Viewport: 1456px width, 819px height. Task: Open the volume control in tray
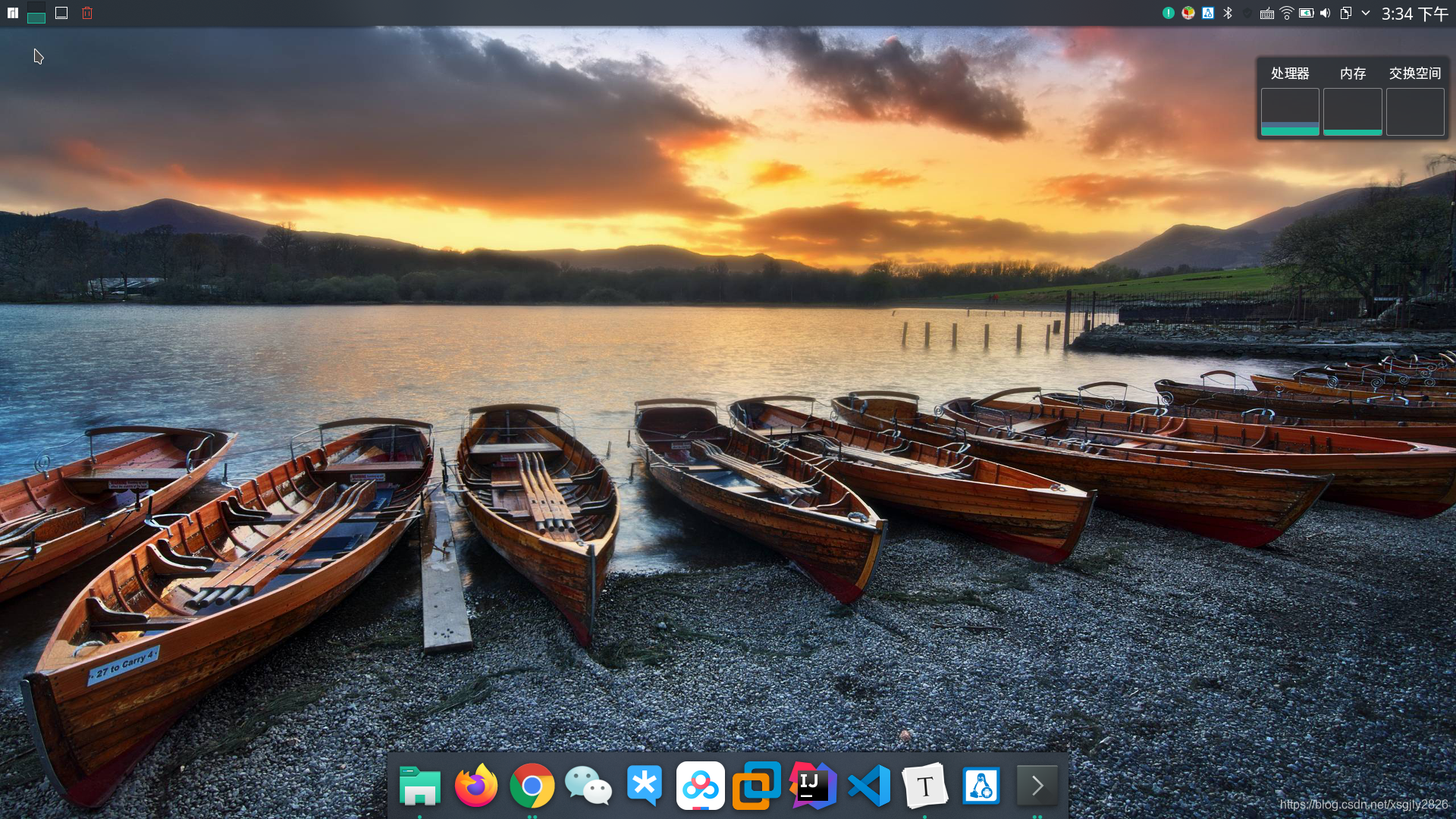point(1325,13)
